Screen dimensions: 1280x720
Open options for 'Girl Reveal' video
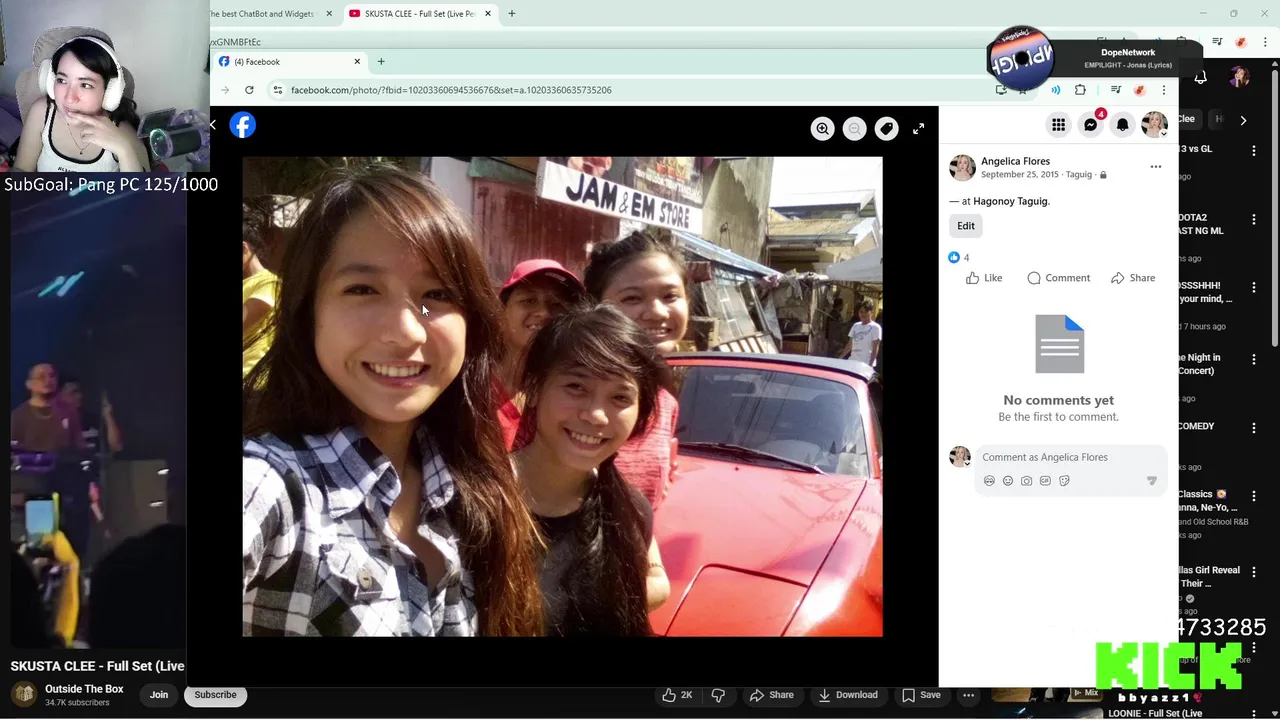[x=1254, y=572]
